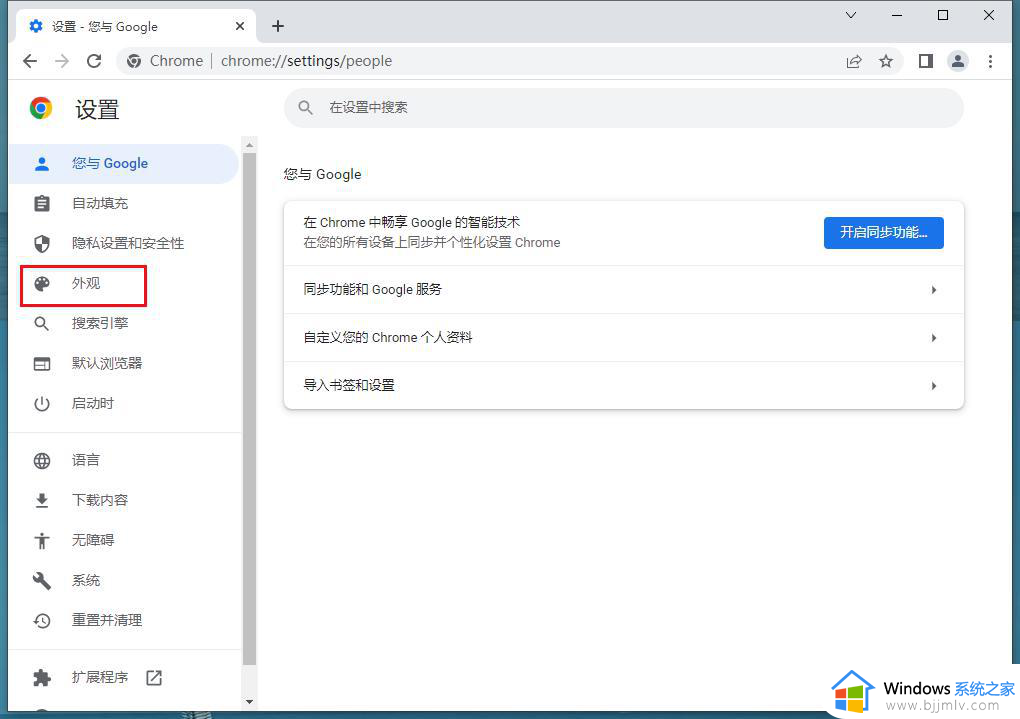Click 开启同步功能 button
The image size is (1020, 719).
tap(883, 232)
